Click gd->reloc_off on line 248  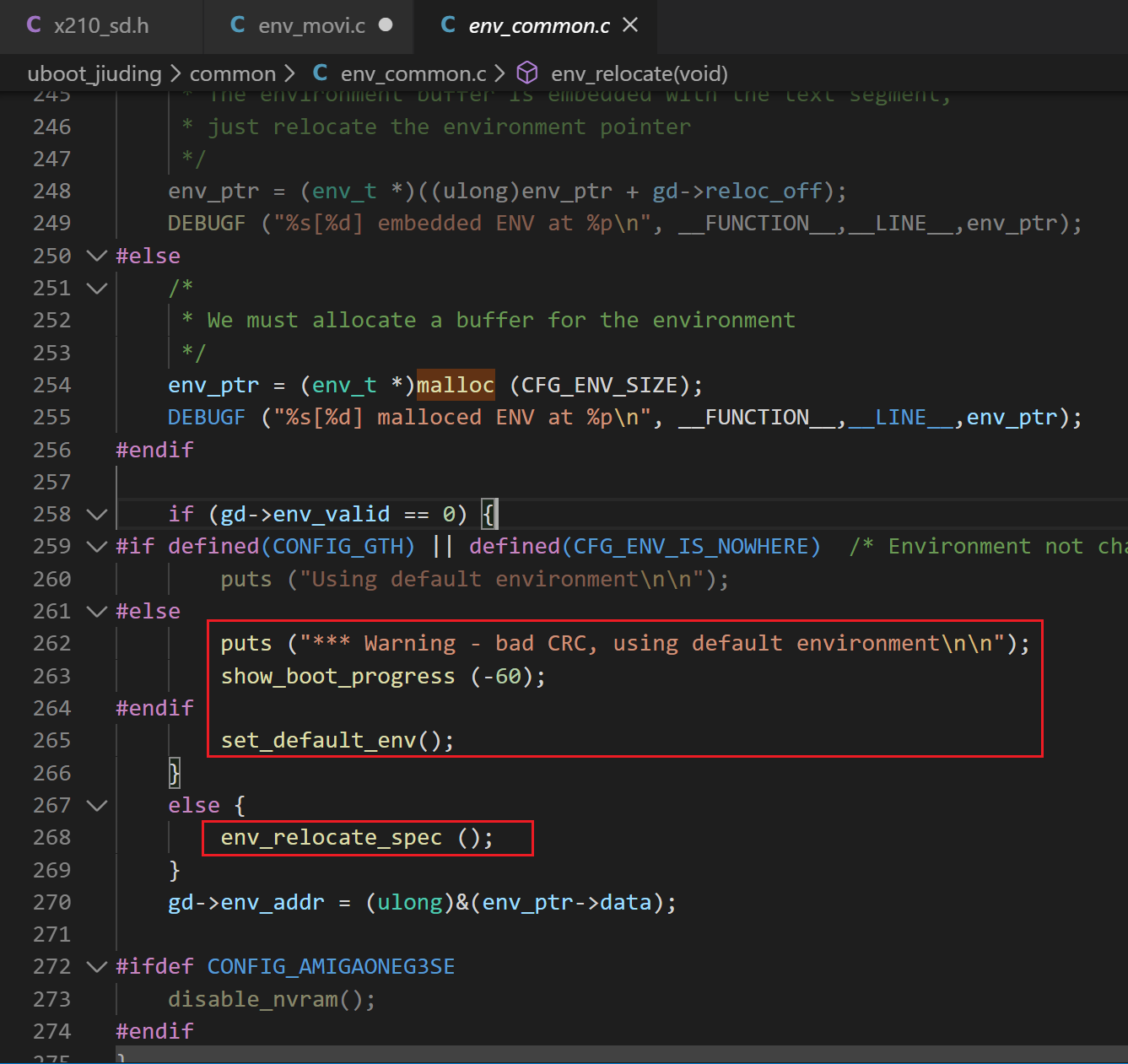click(737, 192)
